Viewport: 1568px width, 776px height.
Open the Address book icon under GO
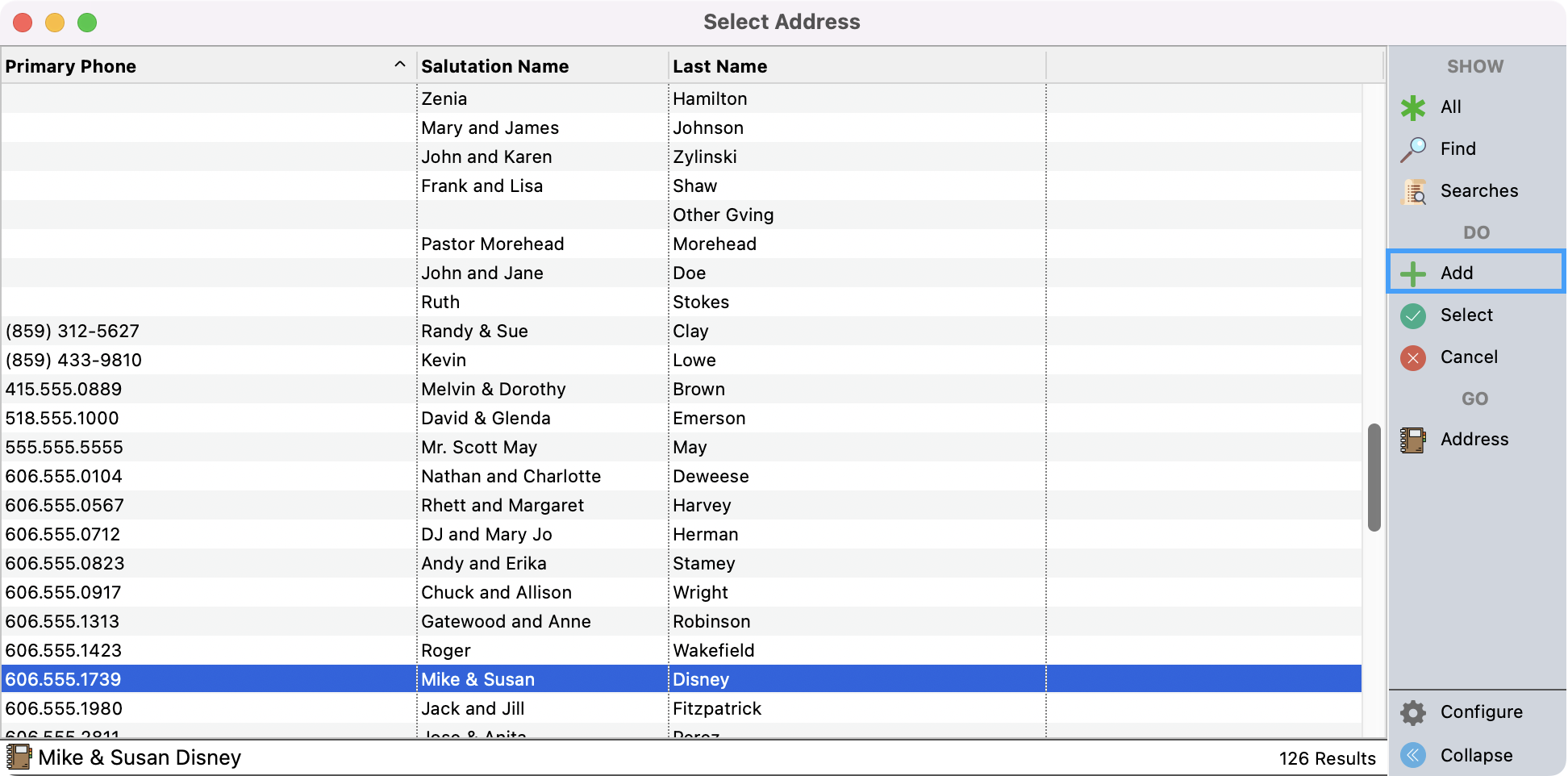click(x=1413, y=440)
